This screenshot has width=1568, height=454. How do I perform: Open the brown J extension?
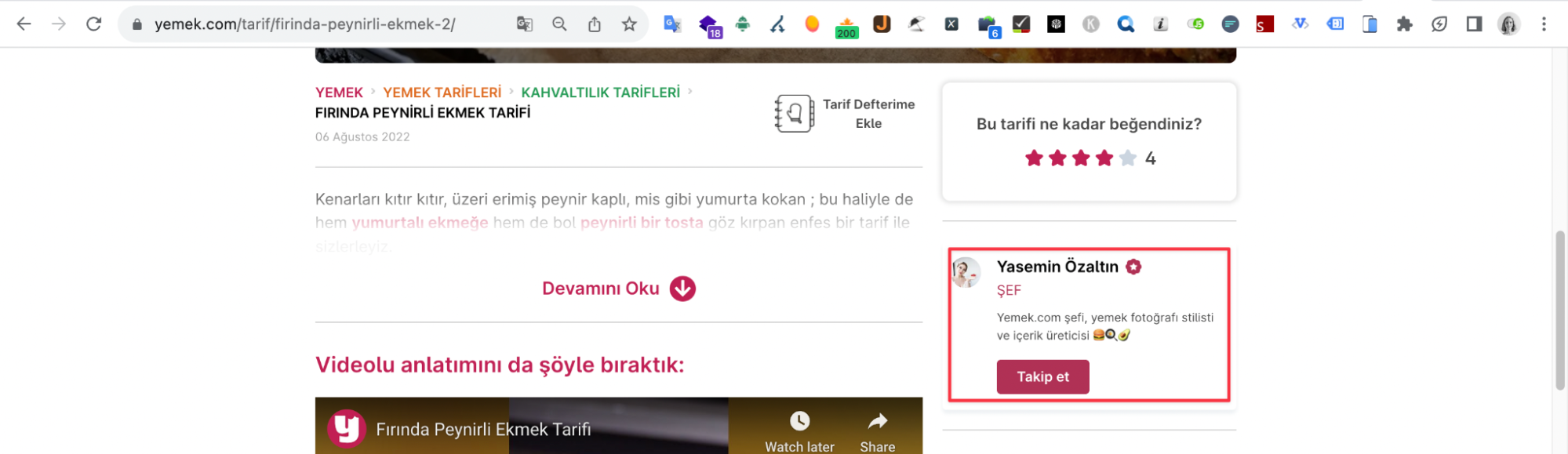[882, 24]
